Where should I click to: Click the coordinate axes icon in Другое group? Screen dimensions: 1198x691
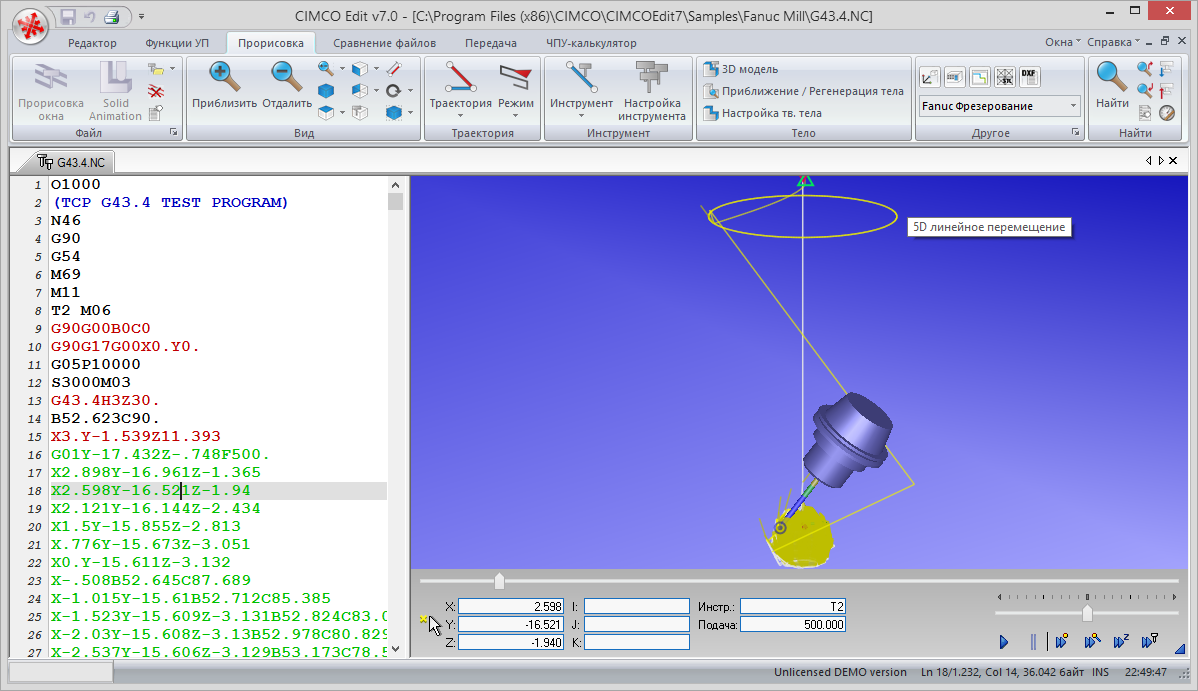(x=930, y=77)
